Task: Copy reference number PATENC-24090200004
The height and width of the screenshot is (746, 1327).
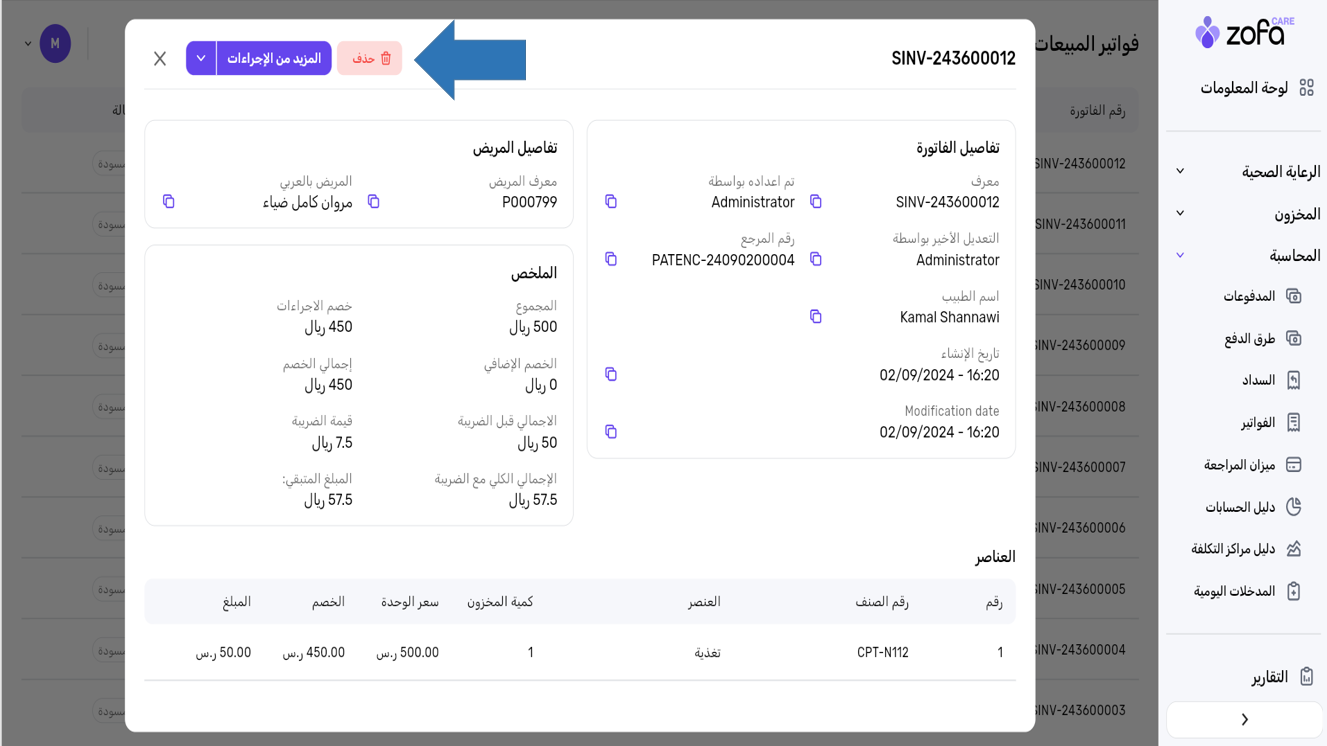Action: 611,260
